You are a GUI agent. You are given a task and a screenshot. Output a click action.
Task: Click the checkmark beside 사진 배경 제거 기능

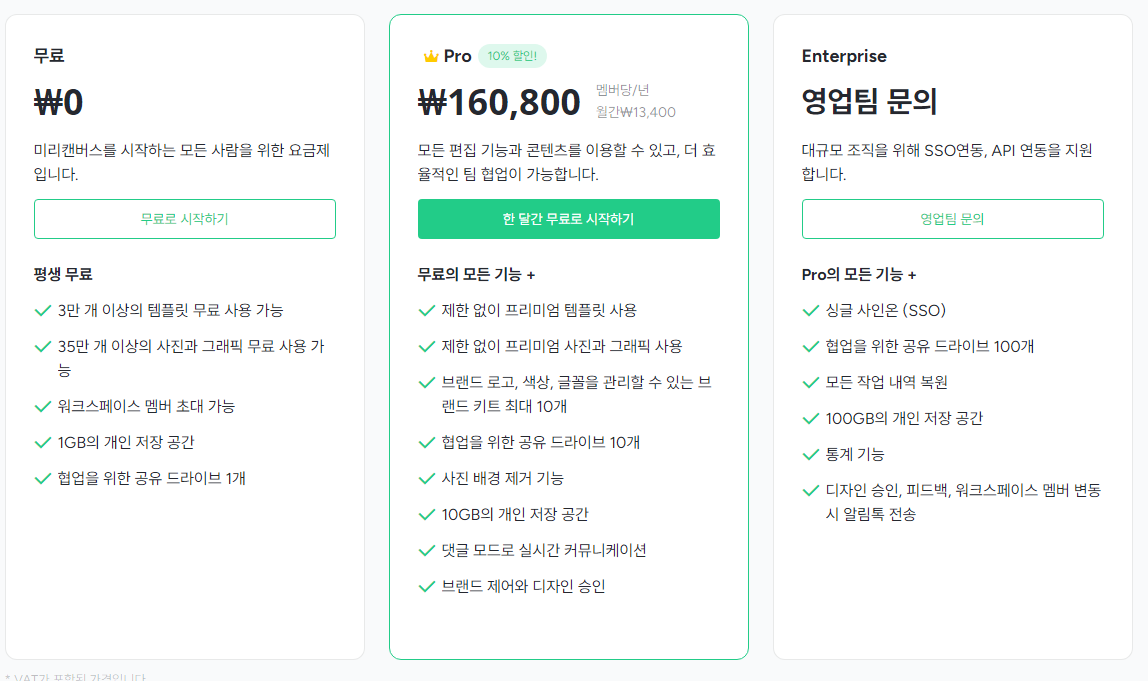[x=427, y=479]
